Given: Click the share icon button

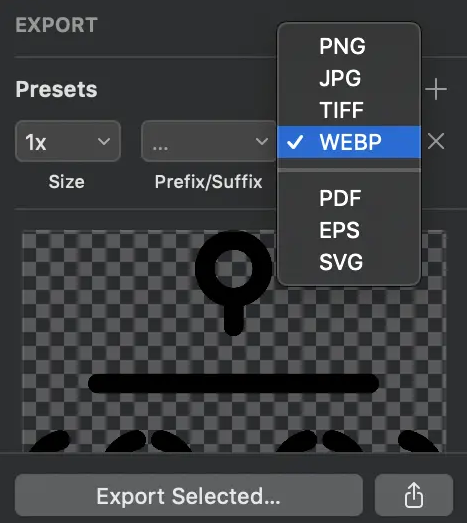Looking at the screenshot, I should point(414,495).
